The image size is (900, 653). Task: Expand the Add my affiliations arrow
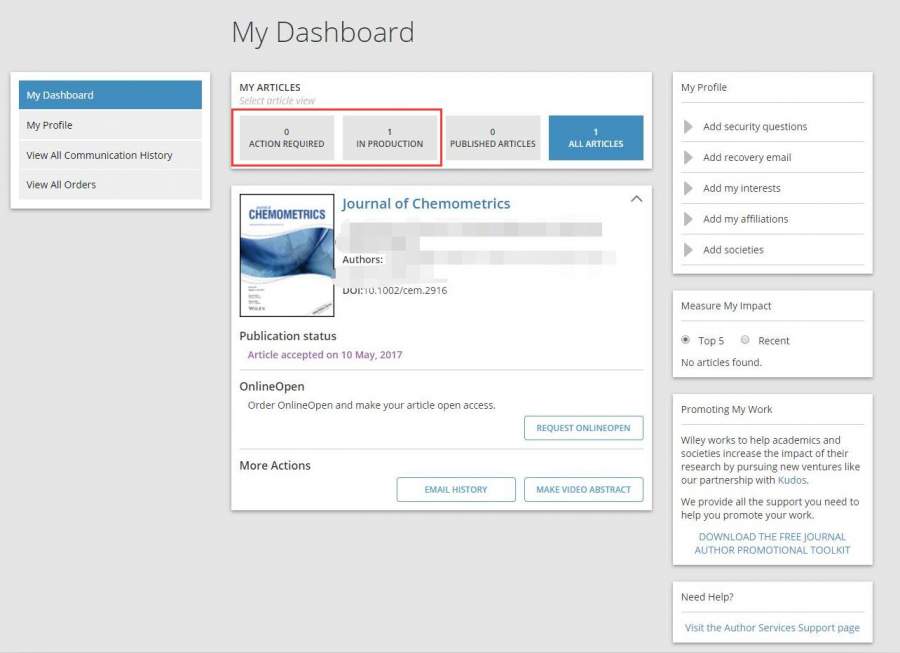(688, 219)
